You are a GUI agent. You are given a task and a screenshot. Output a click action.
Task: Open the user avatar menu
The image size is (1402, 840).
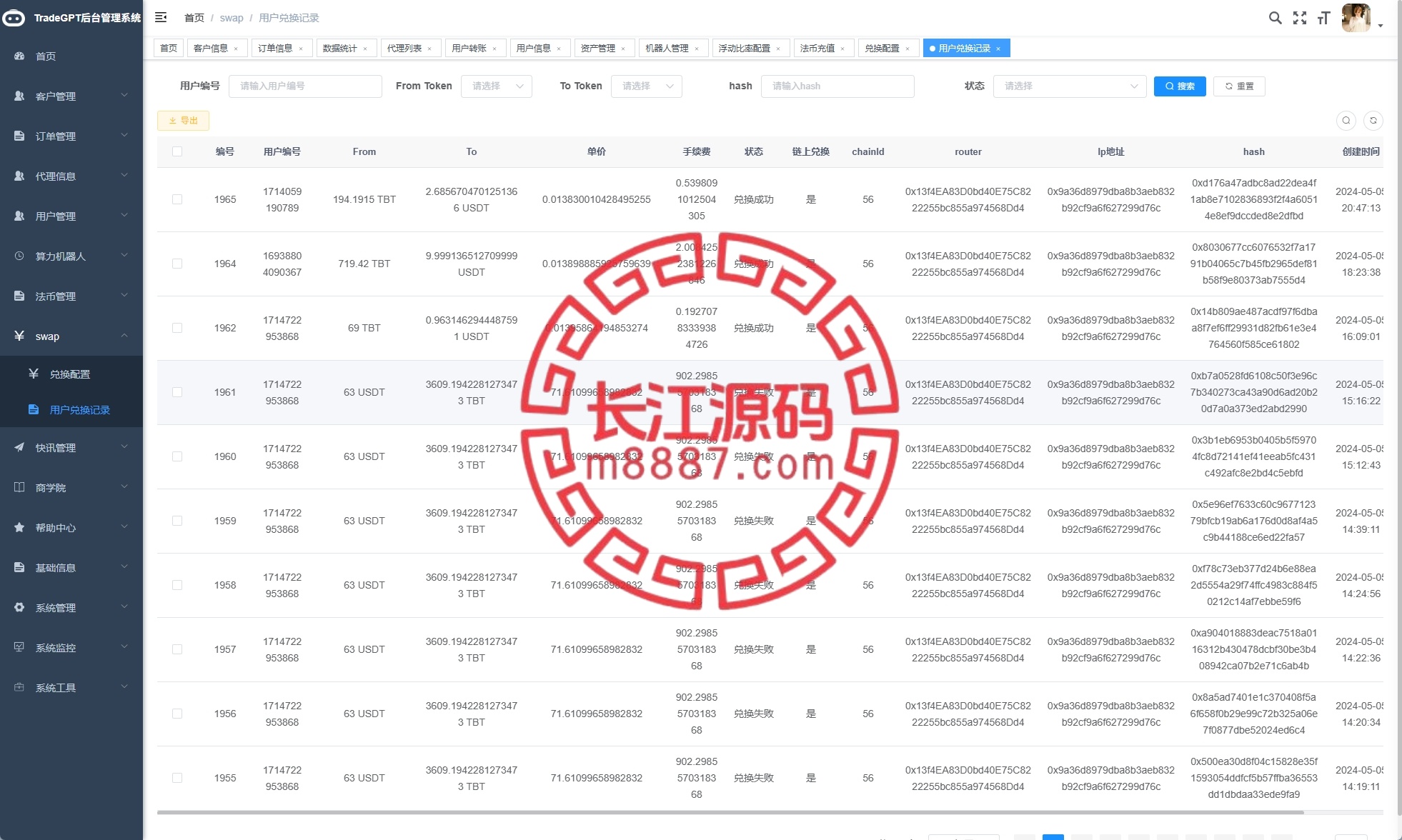click(1356, 18)
